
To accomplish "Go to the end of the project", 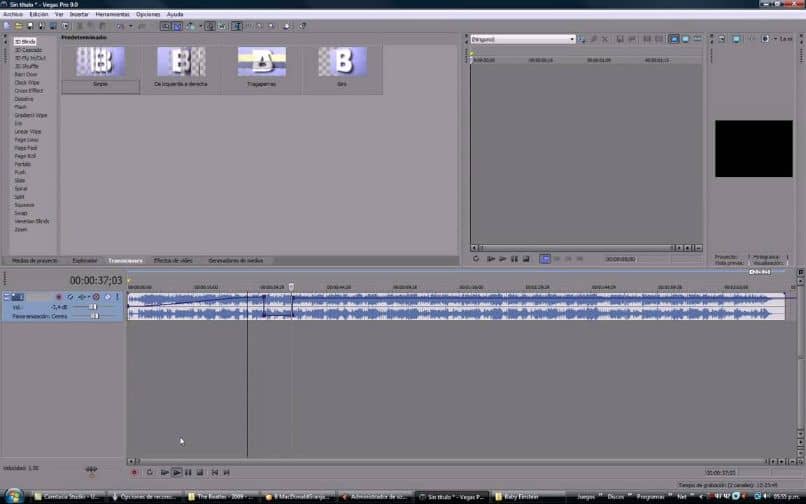I will tap(227, 472).
